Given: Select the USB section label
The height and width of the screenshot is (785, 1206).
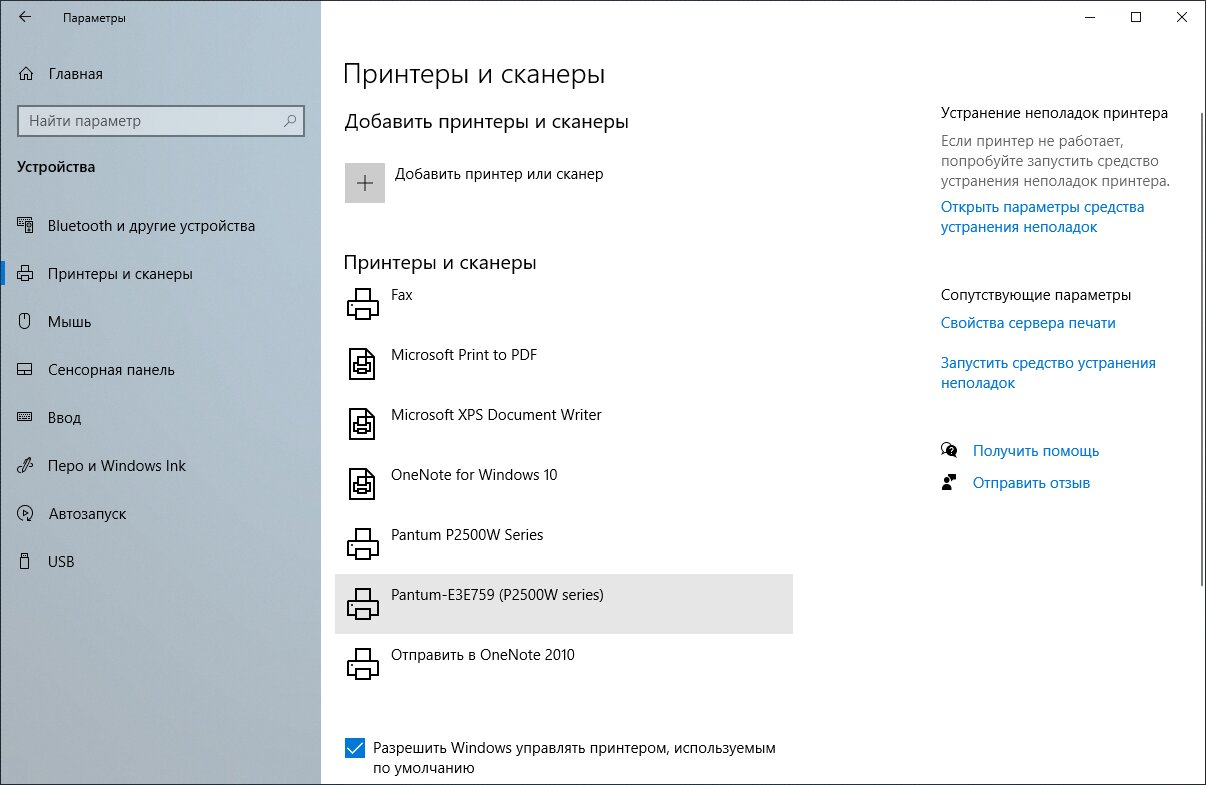Looking at the screenshot, I should [x=61, y=562].
